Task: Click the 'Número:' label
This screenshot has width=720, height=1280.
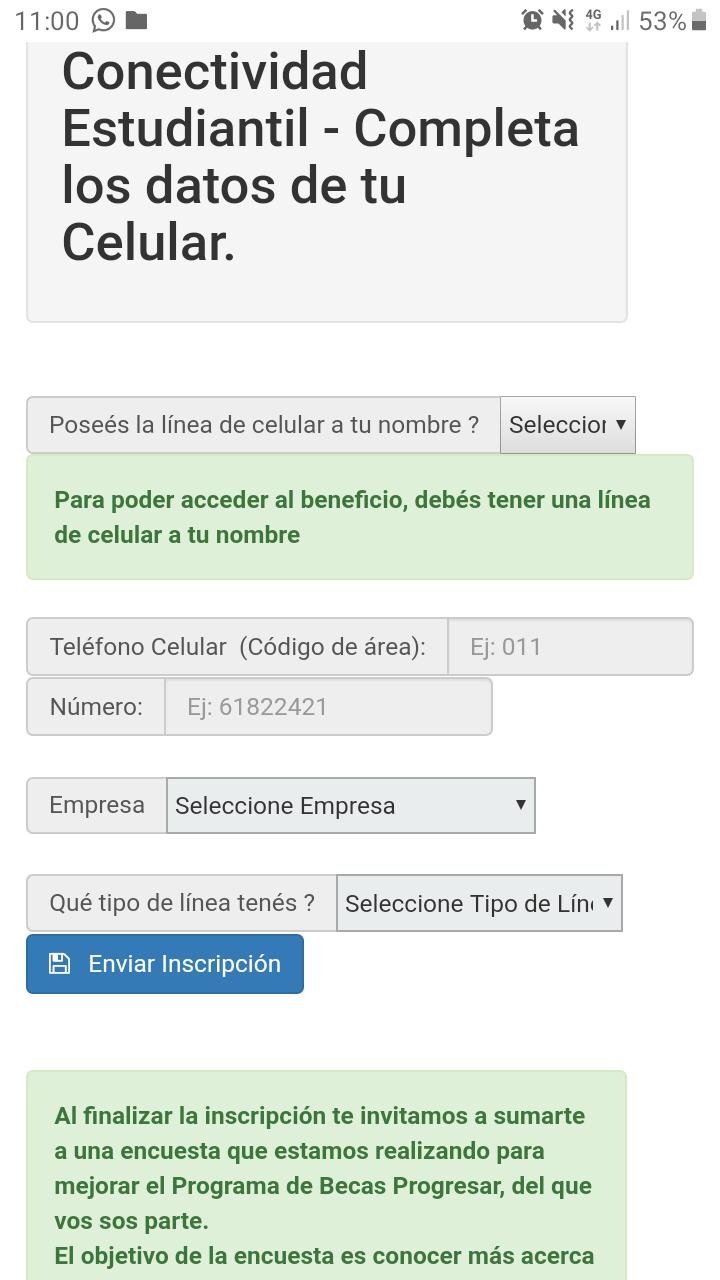Action: pos(96,706)
